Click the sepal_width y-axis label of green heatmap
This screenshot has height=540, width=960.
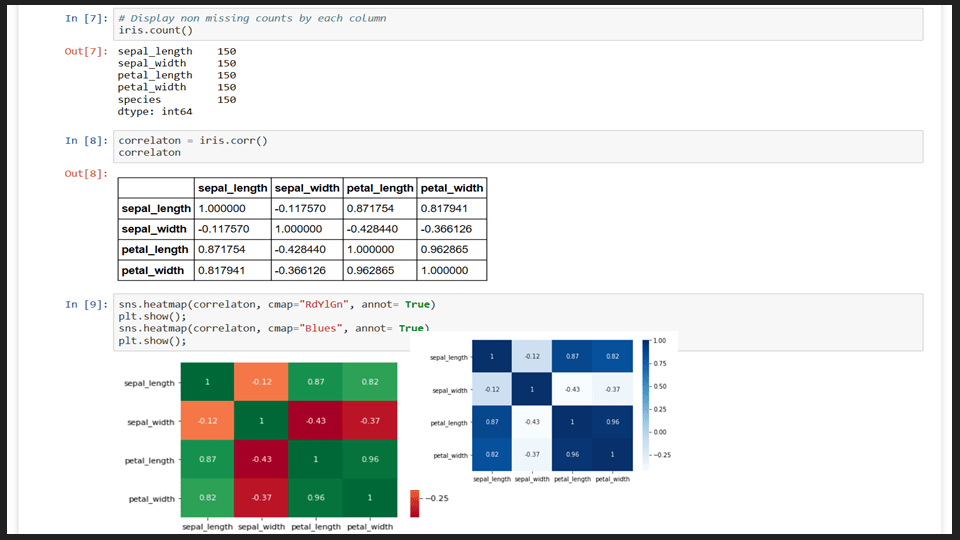pos(151,422)
